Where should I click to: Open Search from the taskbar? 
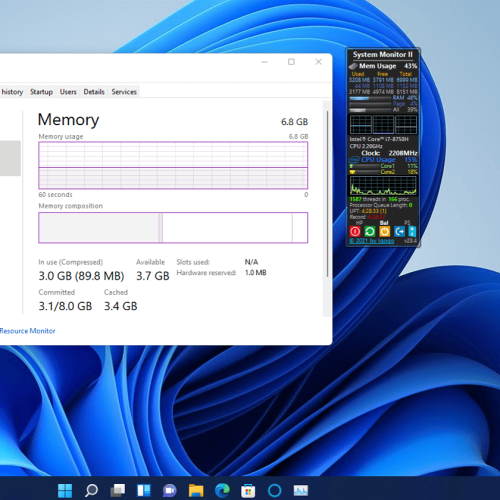[x=91, y=490]
